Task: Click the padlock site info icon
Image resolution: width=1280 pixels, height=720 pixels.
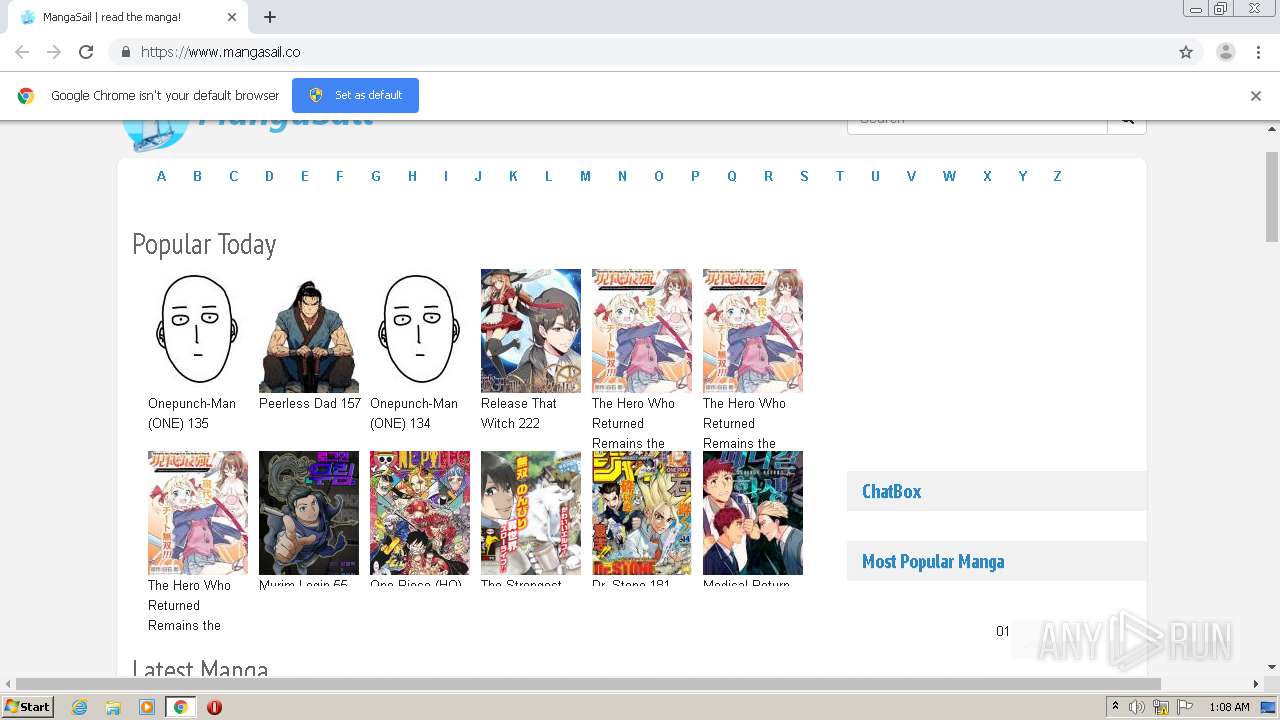Action: coord(125,52)
